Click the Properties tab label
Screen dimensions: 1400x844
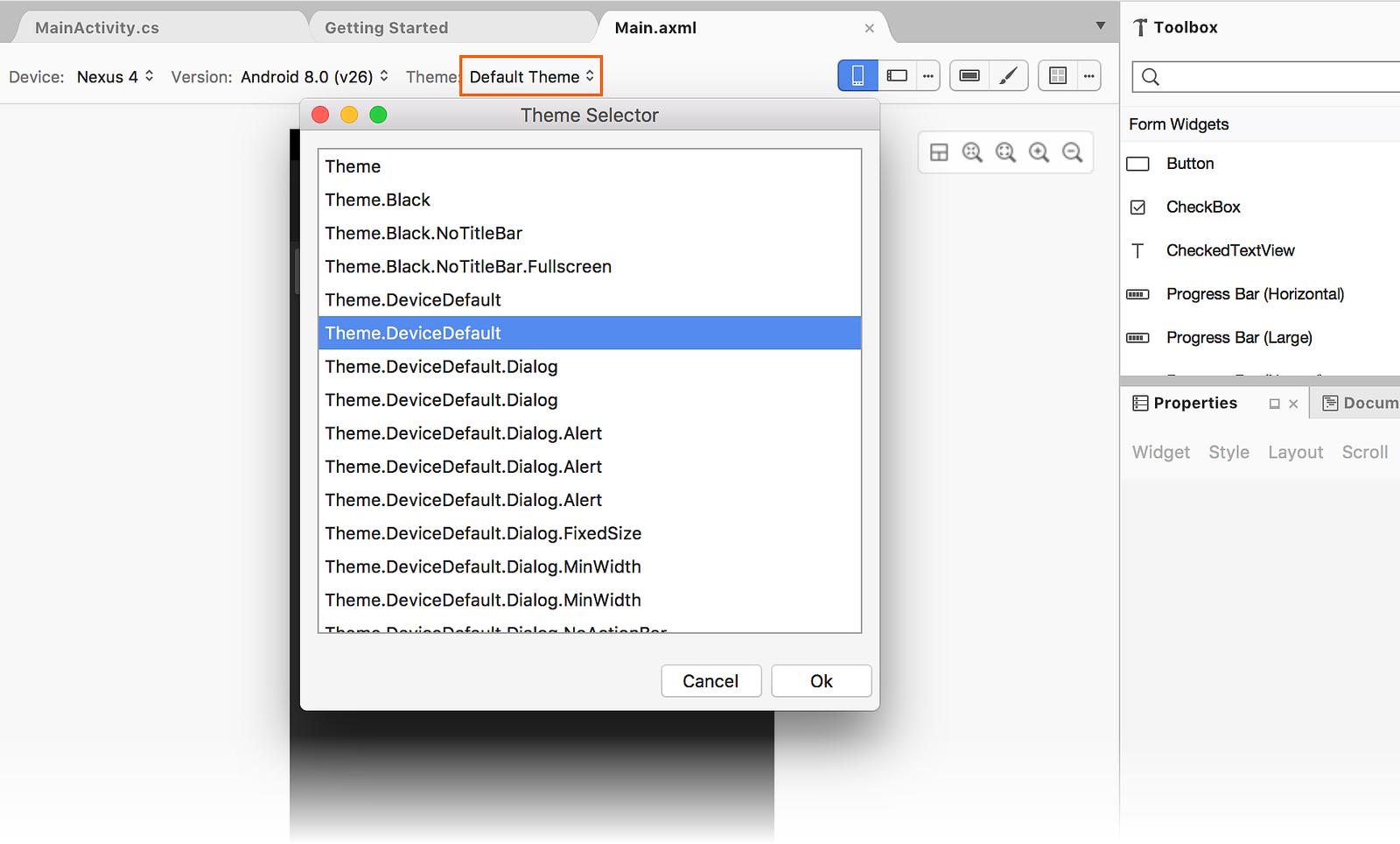(1195, 403)
